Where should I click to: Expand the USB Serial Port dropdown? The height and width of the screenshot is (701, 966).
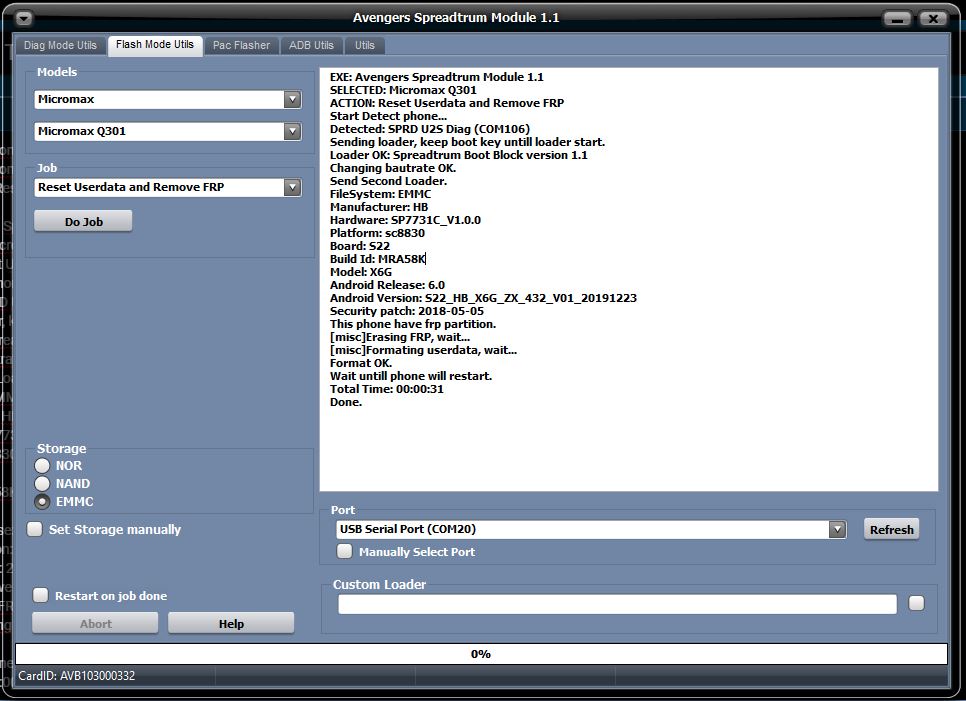coord(837,529)
